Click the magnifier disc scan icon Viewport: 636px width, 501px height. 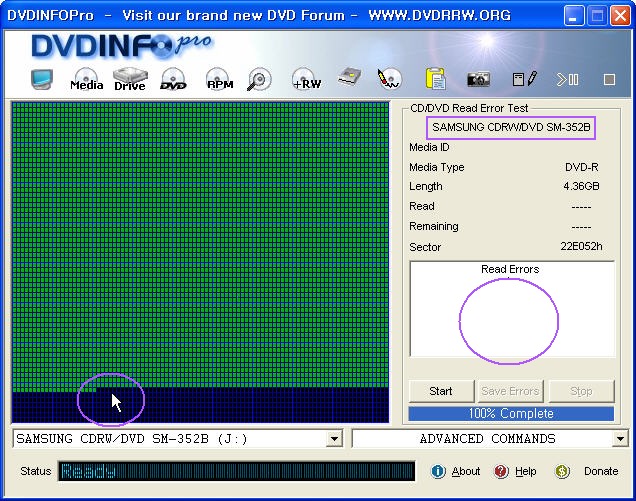click(260, 80)
